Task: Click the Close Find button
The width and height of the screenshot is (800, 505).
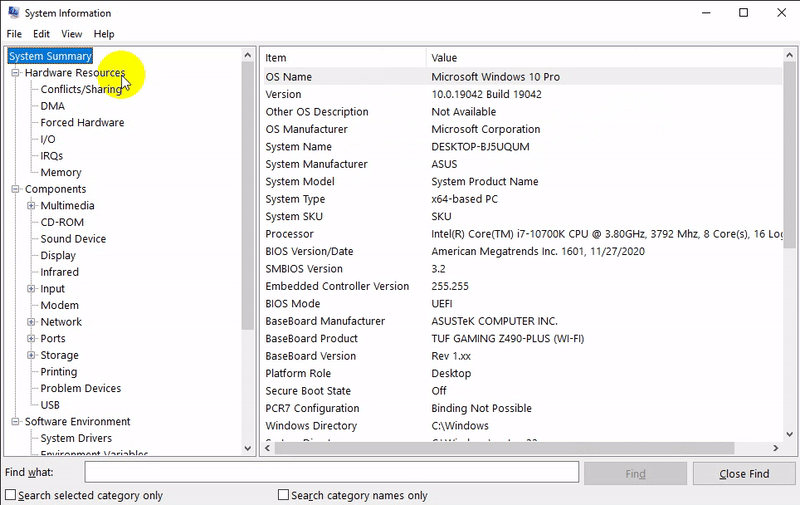Action: coord(744,473)
